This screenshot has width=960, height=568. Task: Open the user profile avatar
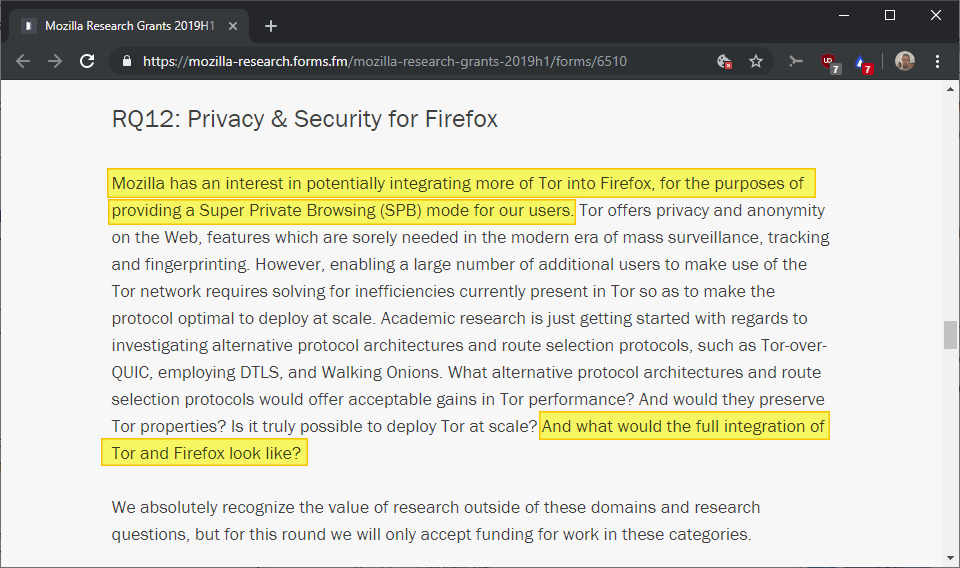(x=904, y=61)
